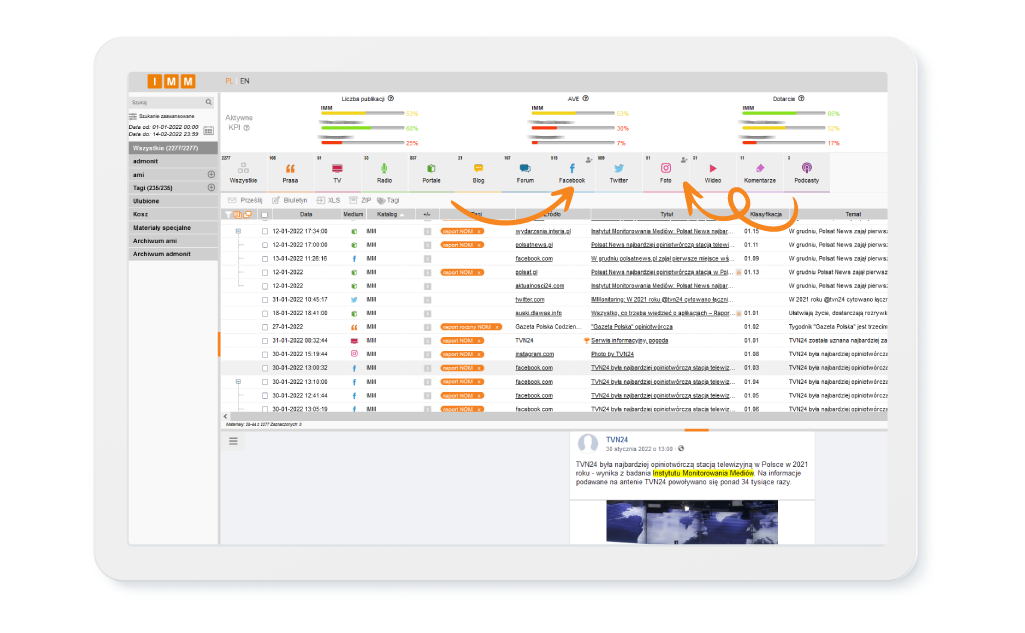Open Materiały specjalne sidebar item
The height and width of the screenshot is (633, 1025).
point(173,228)
